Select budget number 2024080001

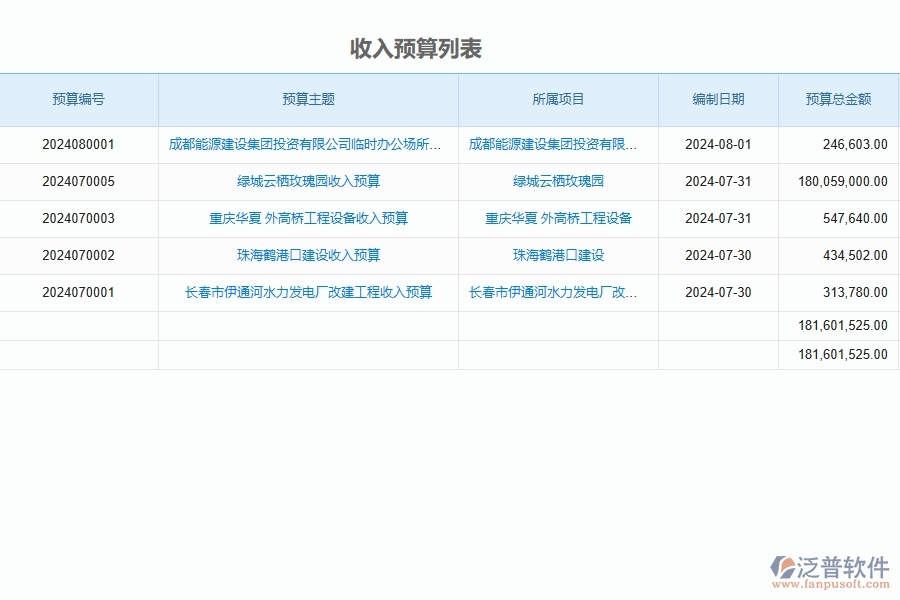81,144
